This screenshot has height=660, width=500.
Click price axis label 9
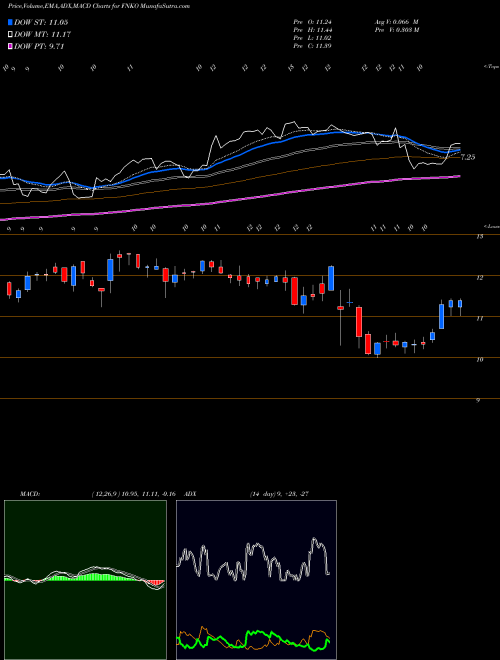[x=478, y=400]
